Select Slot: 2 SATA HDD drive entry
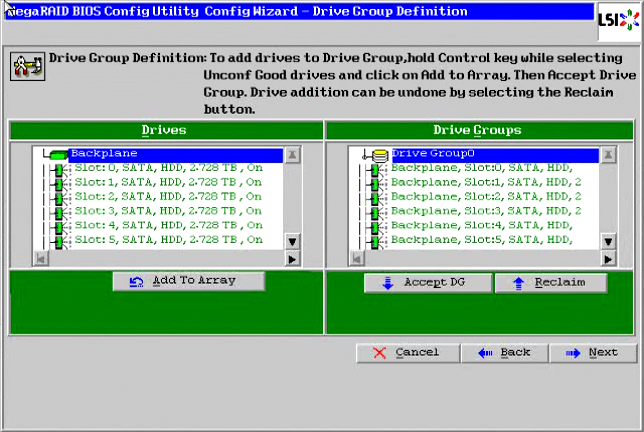Screen dimensions: 644x432 (168, 197)
